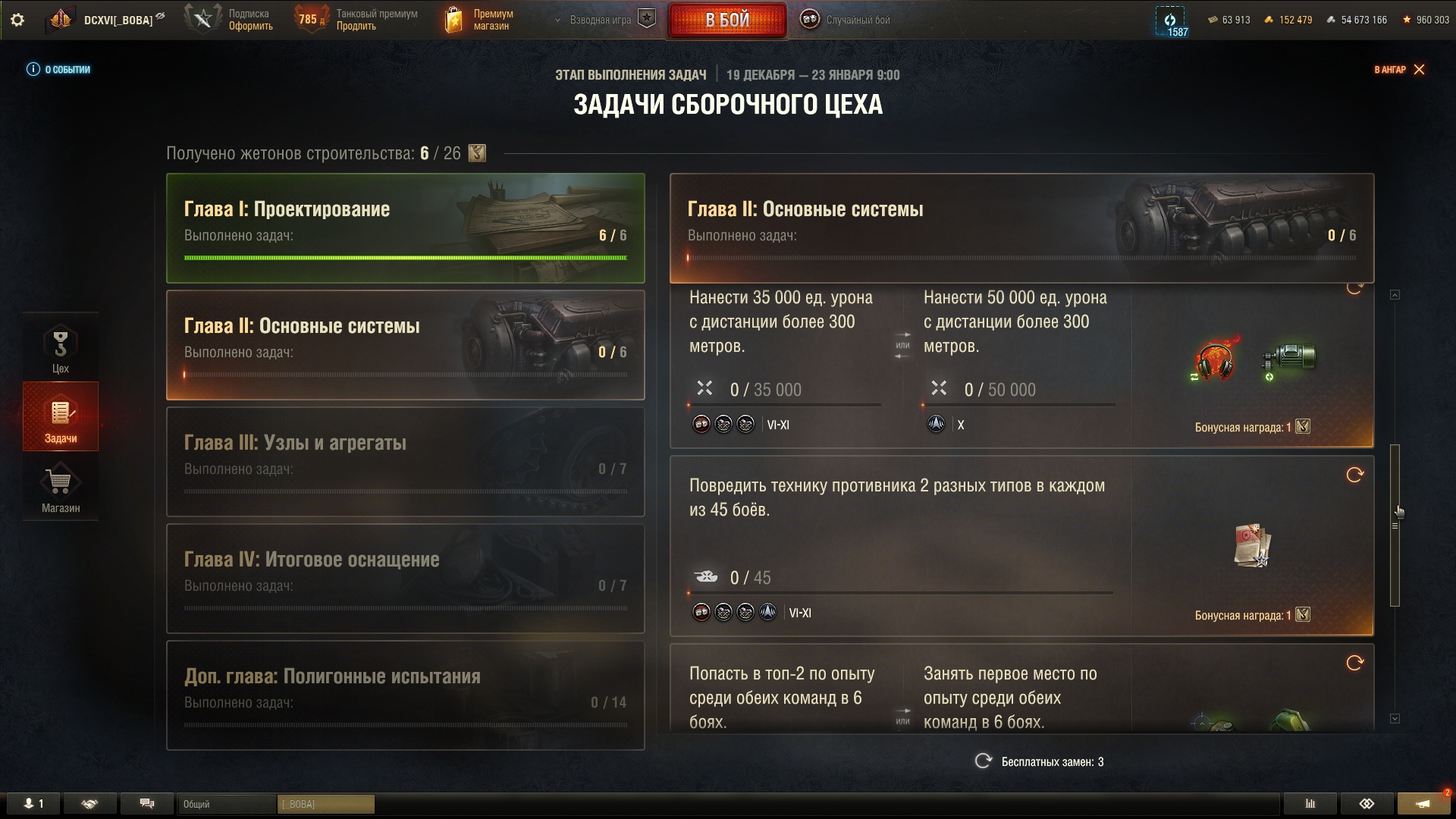Start battle with В БОЙ button
The width and height of the screenshot is (1456, 819).
727,20
